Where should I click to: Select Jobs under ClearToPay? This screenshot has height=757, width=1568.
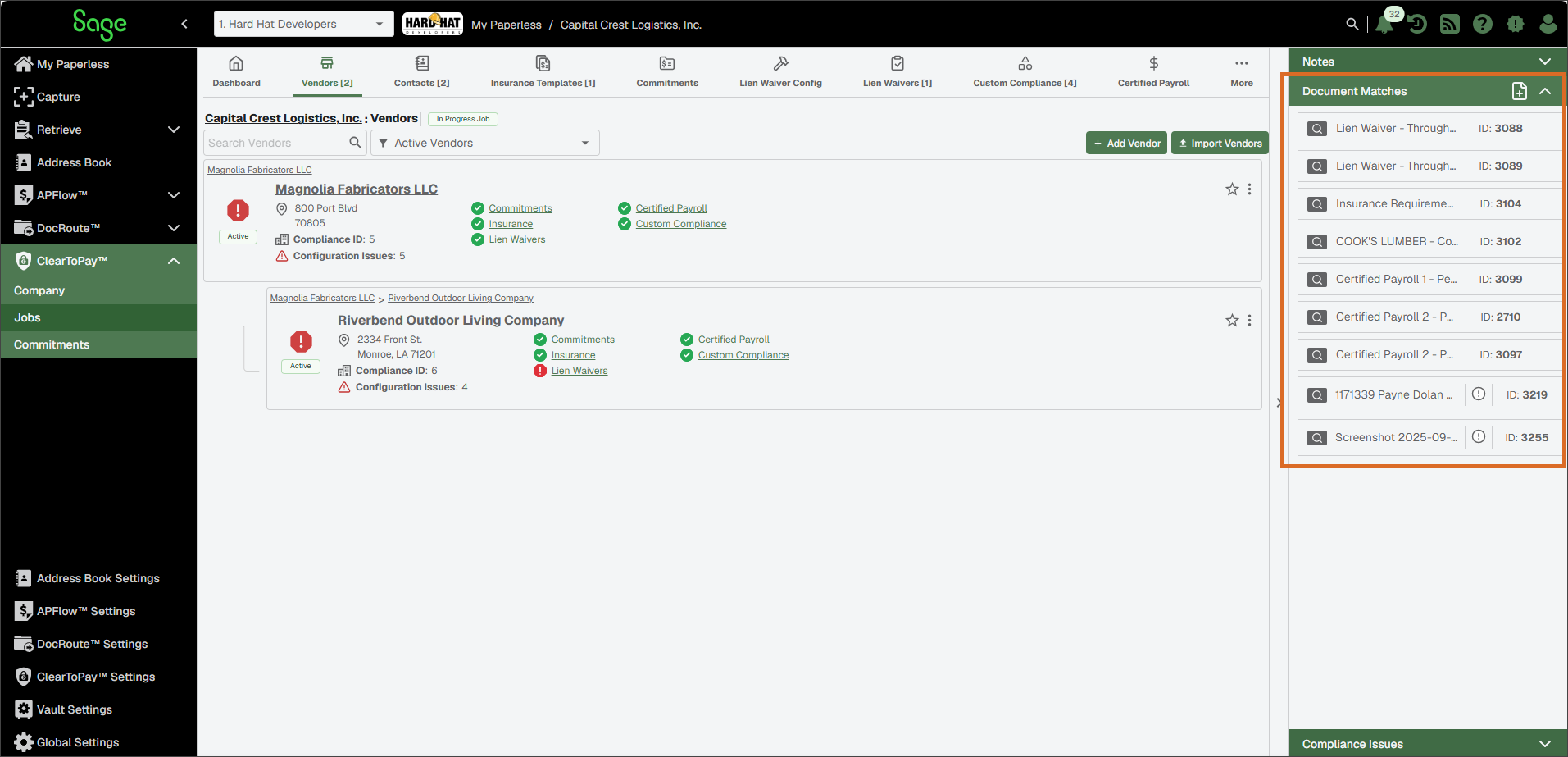[98, 317]
